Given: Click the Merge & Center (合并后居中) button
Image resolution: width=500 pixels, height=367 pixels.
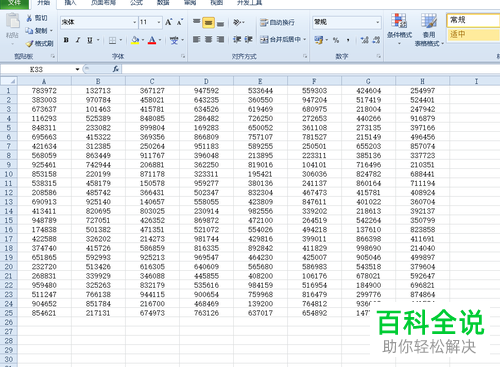Looking at the screenshot, I should (x=281, y=40).
